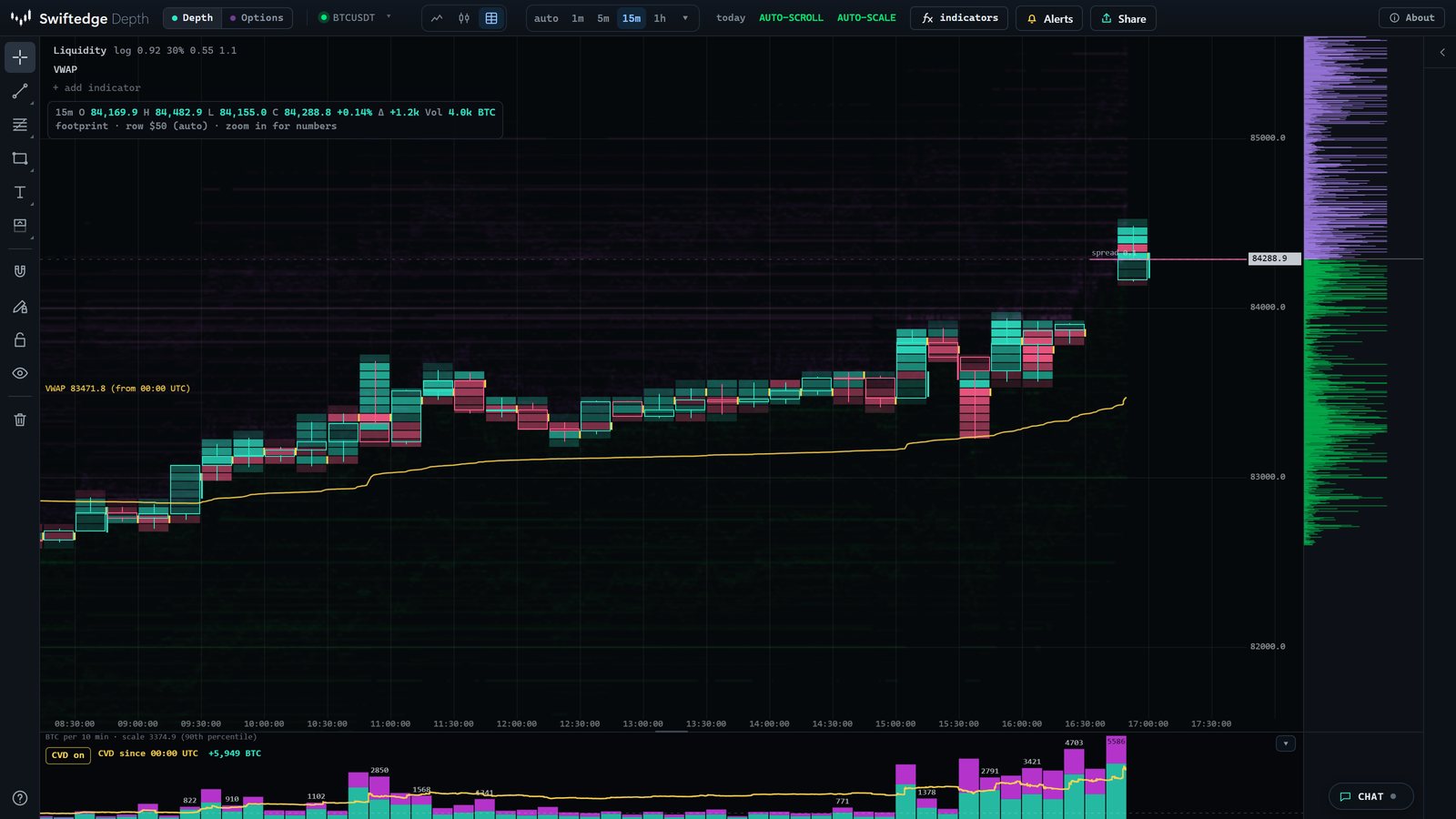Select the price range measure tool

coord(20,226)
